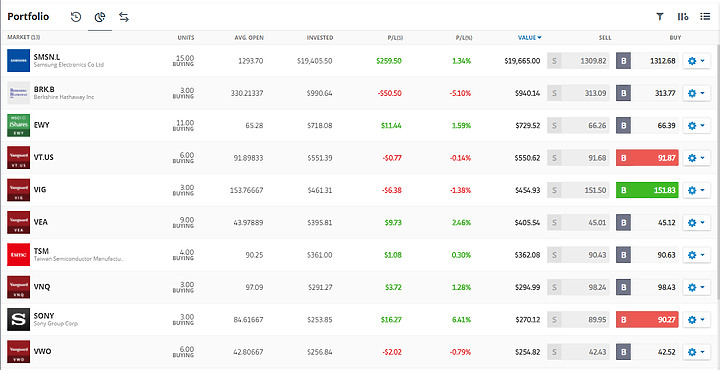720x370 pixels.
Task: Open the gear menu for VT.US
Action: [x=697, y=157]
